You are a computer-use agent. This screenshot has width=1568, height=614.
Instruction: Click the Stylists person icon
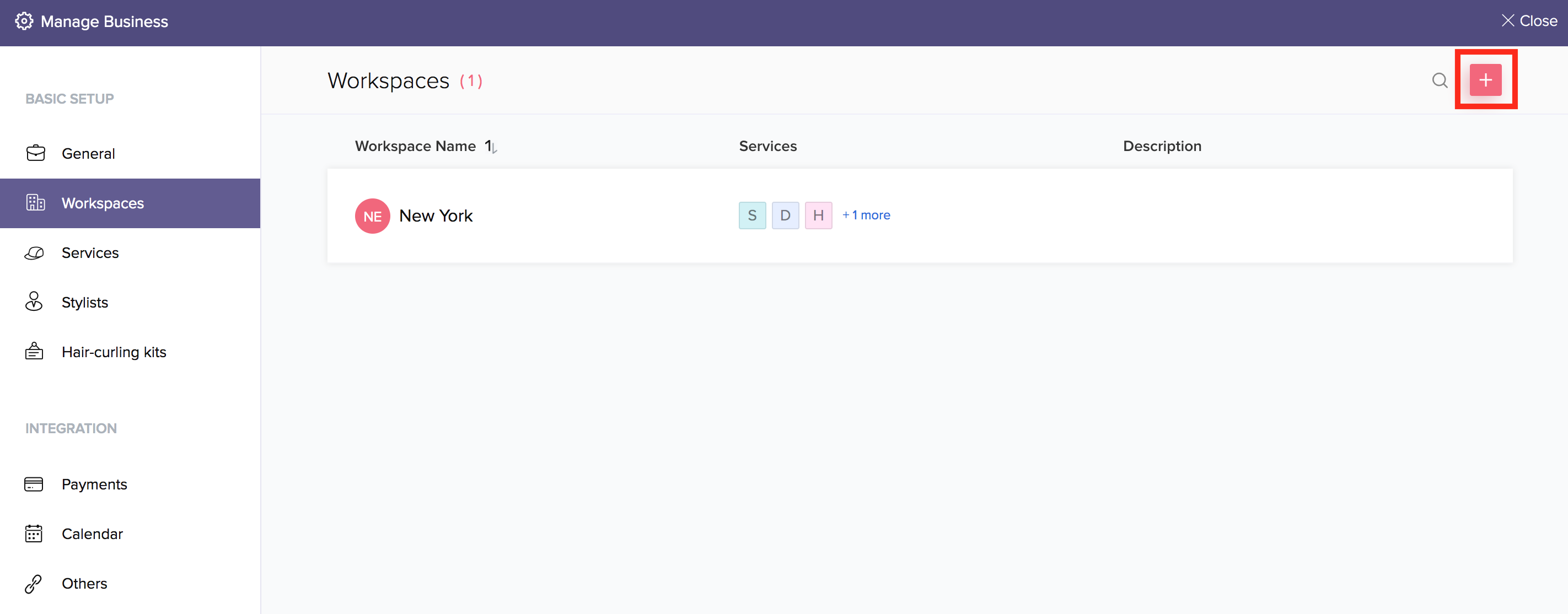(34, 302)
